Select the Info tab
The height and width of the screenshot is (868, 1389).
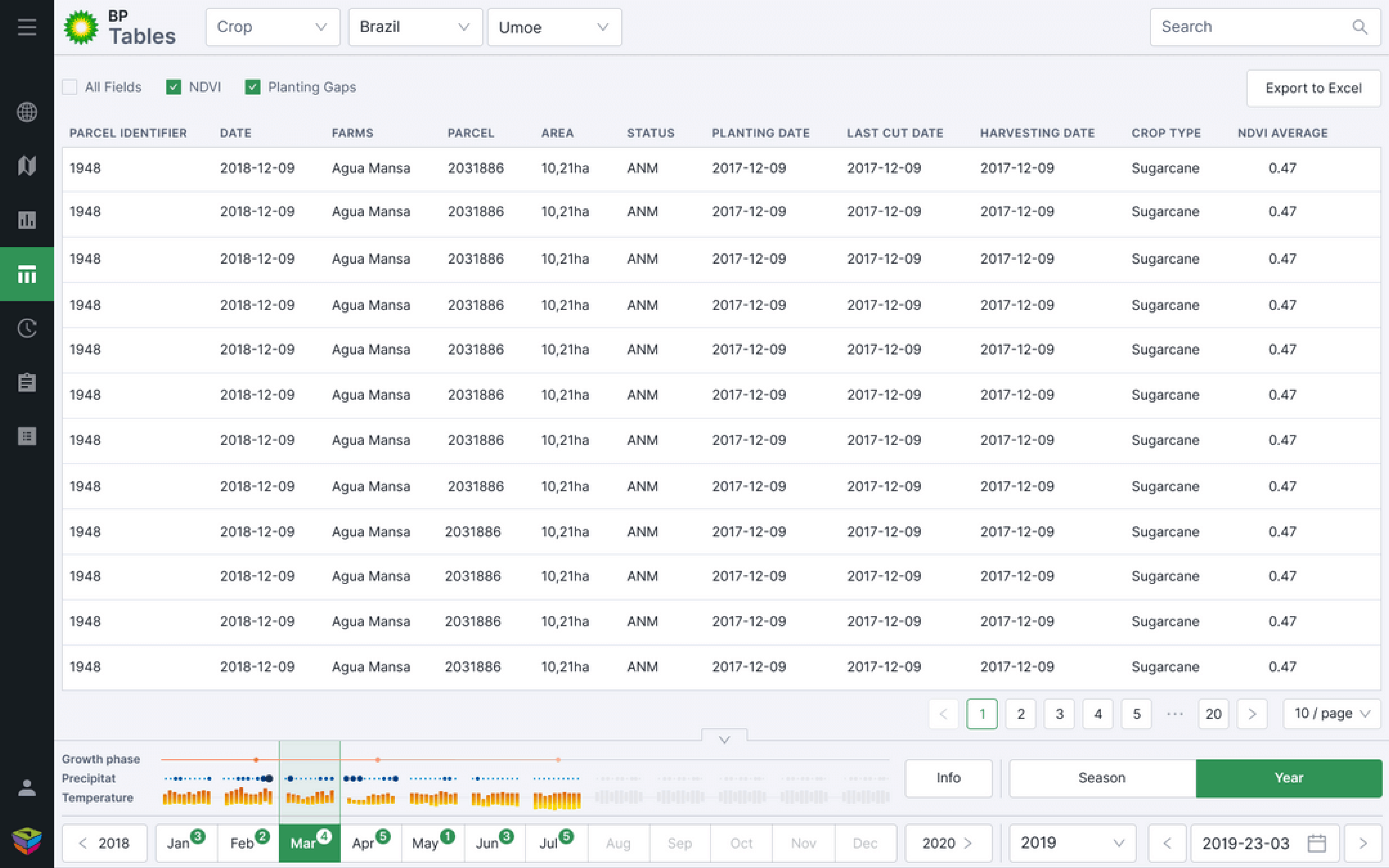click(x=948, y=778)
